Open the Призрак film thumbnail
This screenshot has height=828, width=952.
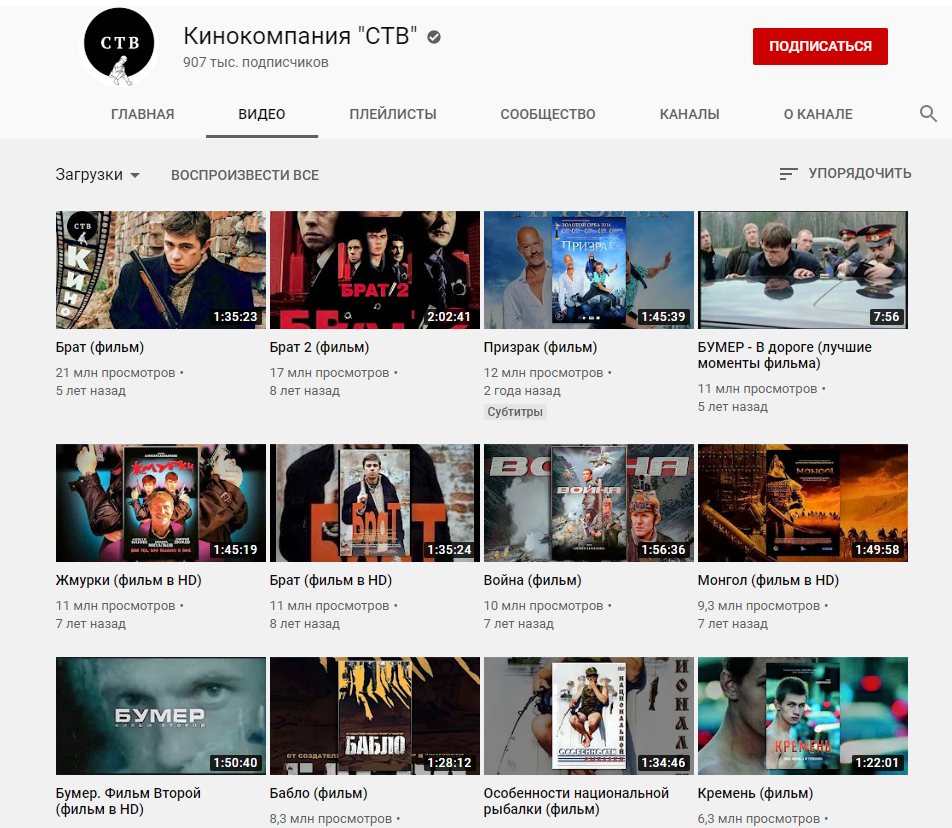coord(588,270)
